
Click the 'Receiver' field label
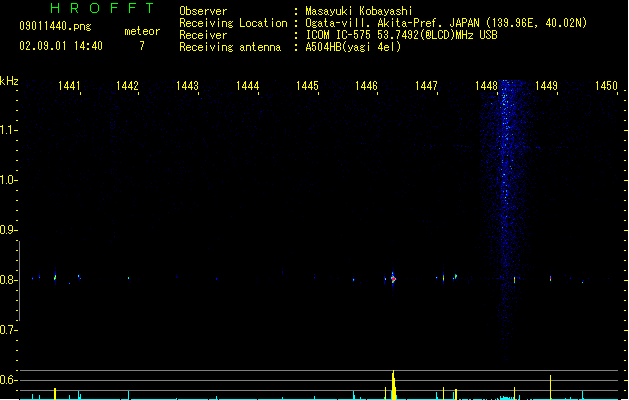(x=203, y=35)
